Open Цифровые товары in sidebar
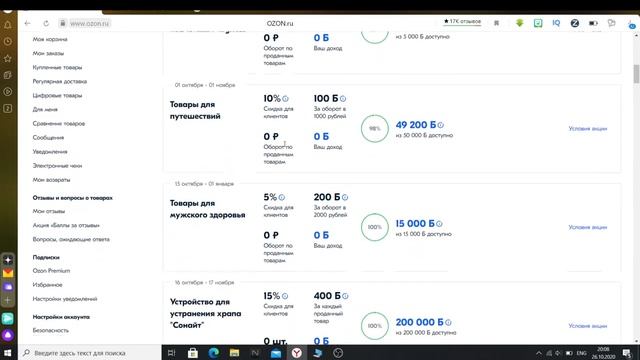 point(57,96)
